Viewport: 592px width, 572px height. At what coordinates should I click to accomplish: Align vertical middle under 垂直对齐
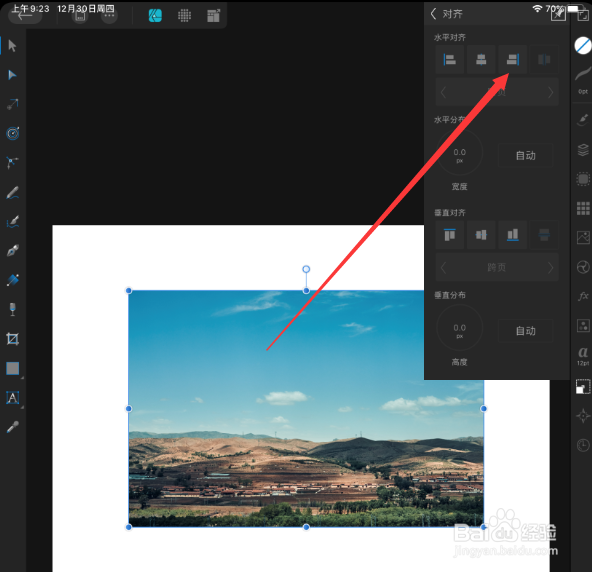481,235
